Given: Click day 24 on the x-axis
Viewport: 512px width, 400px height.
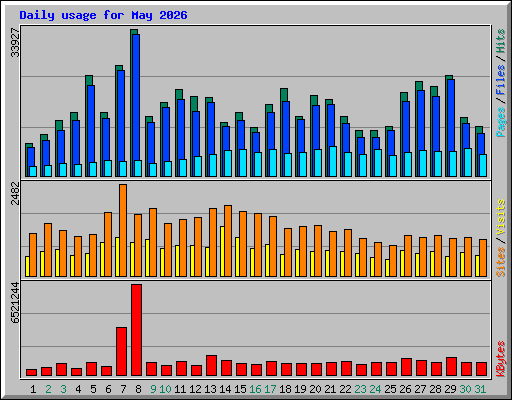Looking at the screenshot, I should point(375,389).
